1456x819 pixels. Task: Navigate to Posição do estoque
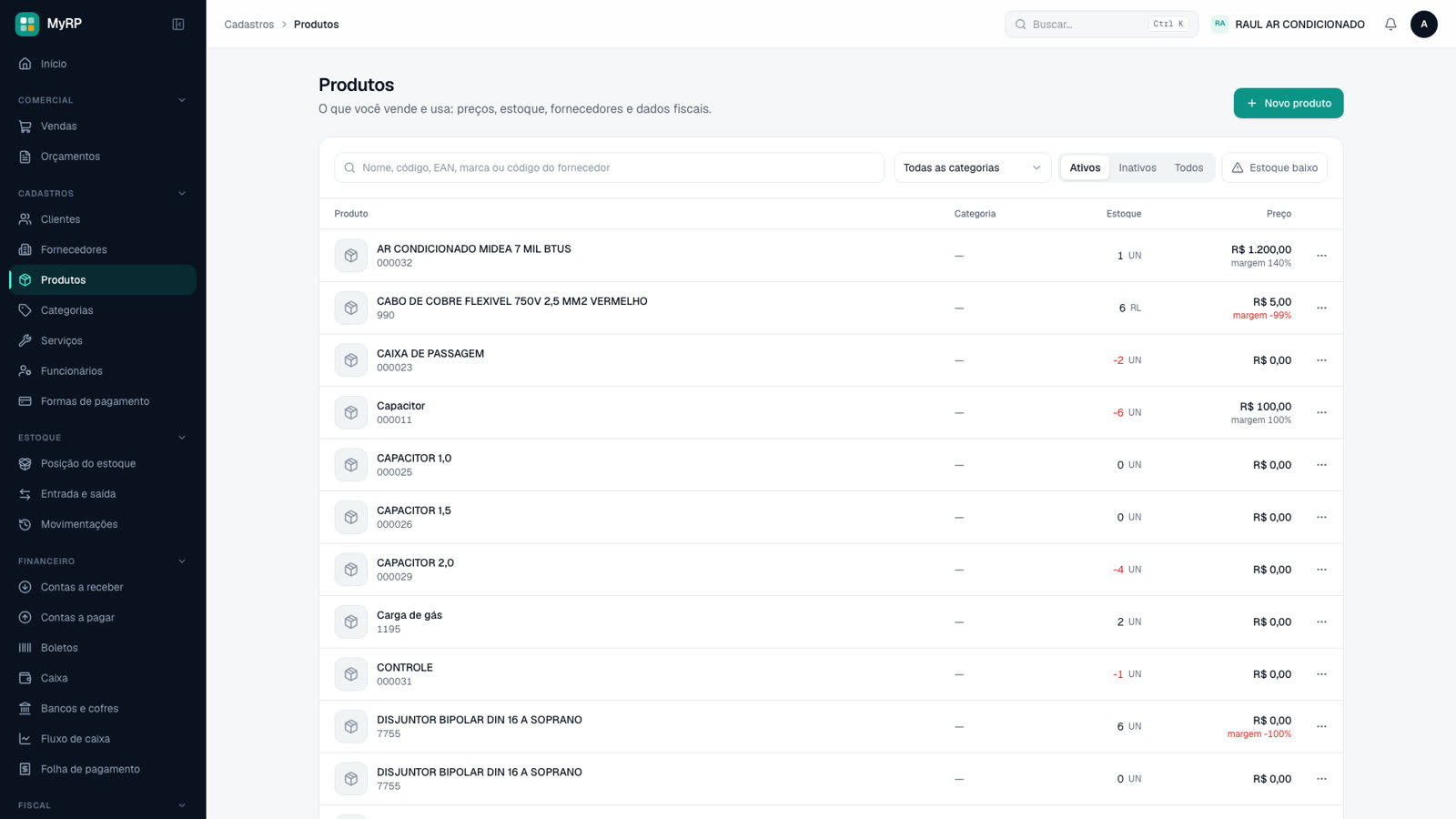pyautogui.click(x=102, y=464)
